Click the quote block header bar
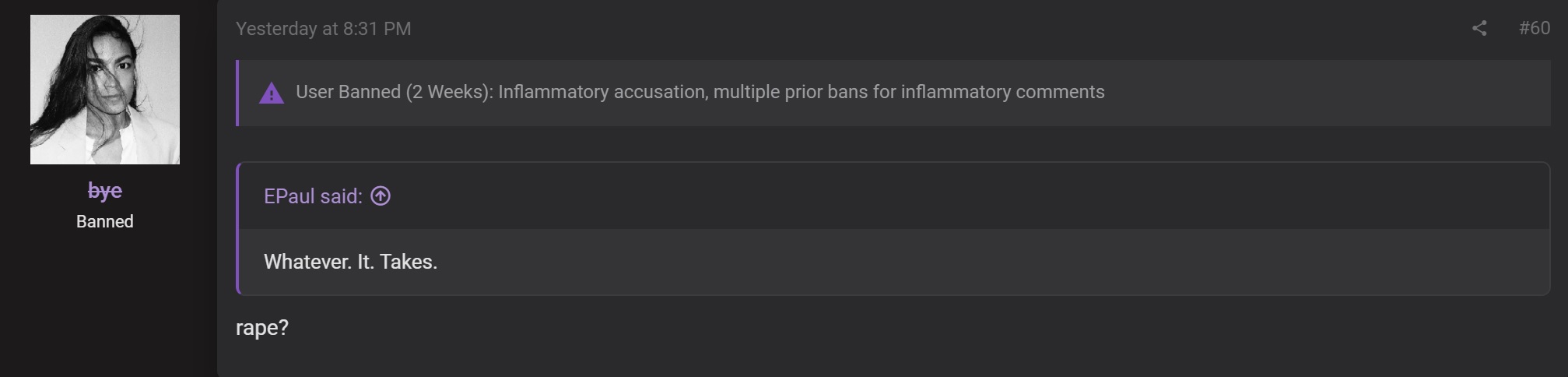This screenshot has height=377, width=1568. (x=893, y=196)
